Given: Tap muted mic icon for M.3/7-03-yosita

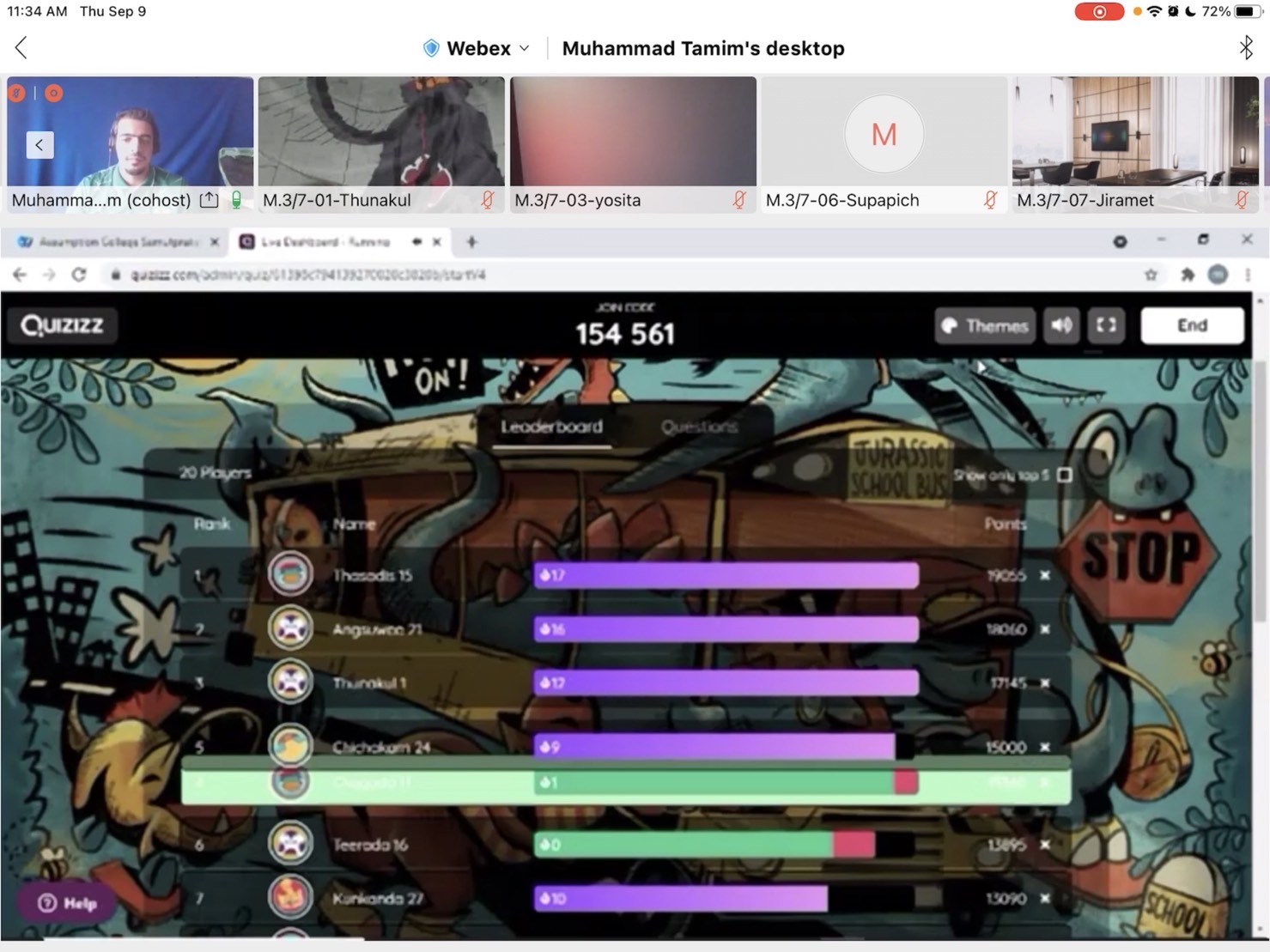Looking at the screenshot, I should click(738, 200).
